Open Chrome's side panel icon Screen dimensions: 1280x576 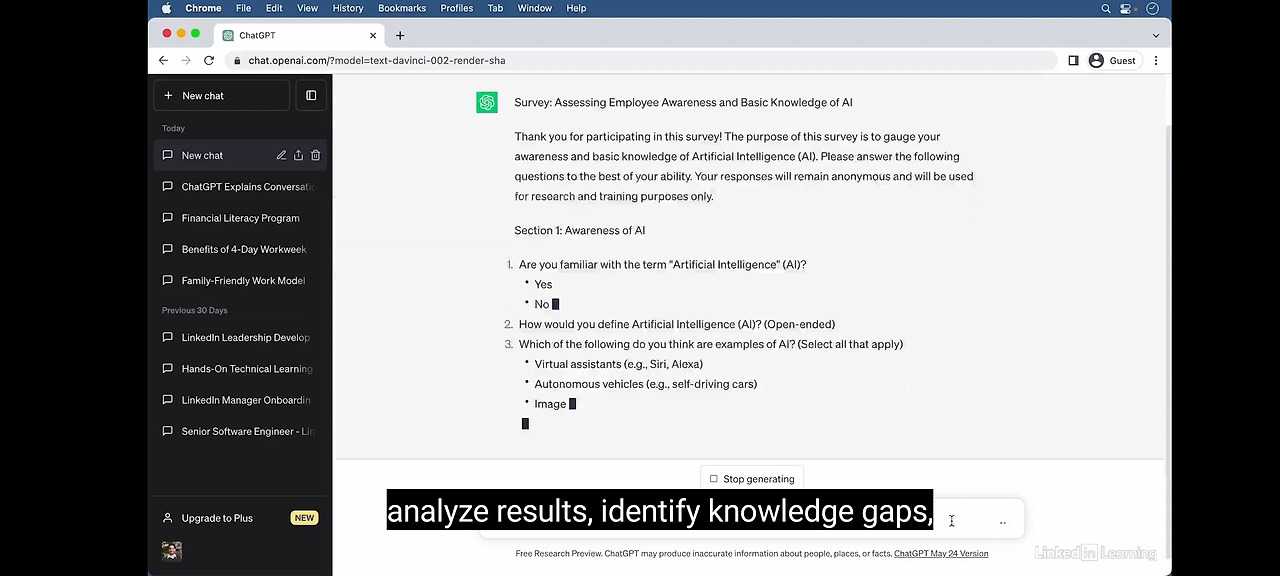(1073, 60)
